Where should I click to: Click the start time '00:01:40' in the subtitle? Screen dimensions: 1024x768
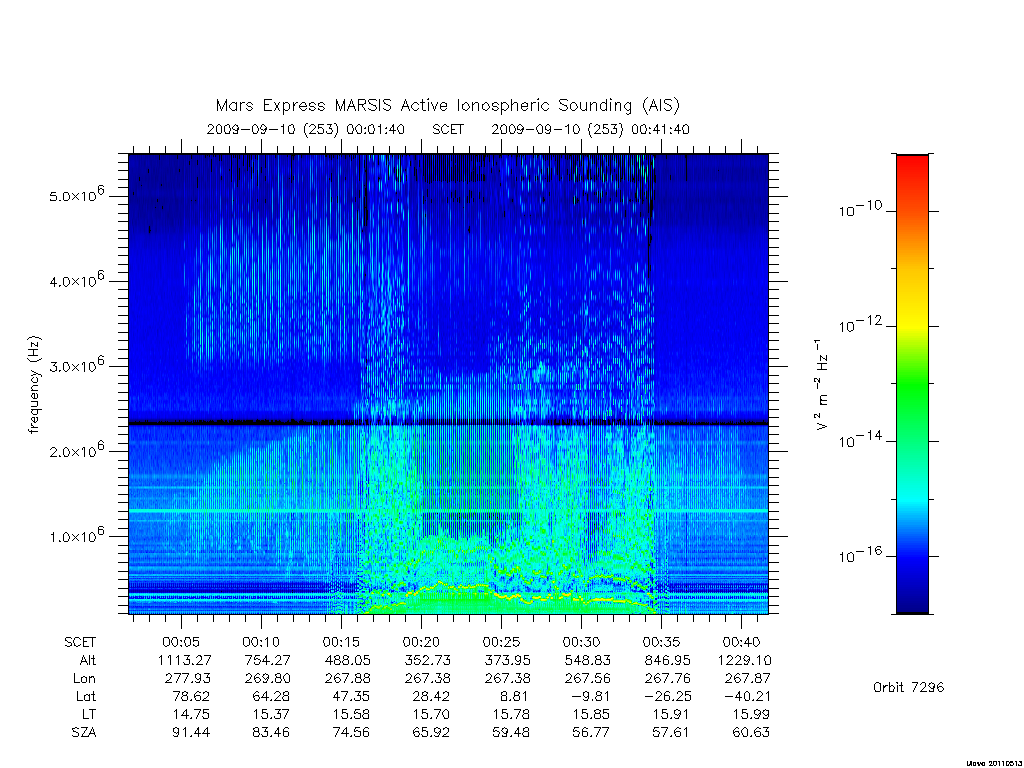(375, 129)
